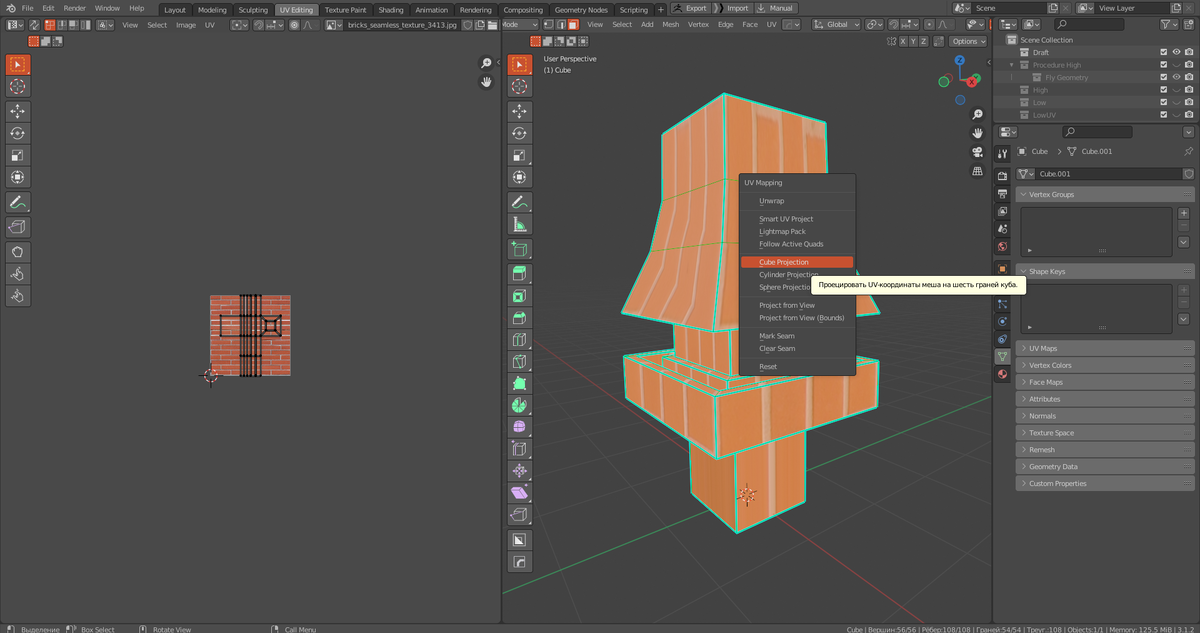Switch to the Texture Paint workspace tab
Screen dimensions: 1200x633
tap(345, 10)
